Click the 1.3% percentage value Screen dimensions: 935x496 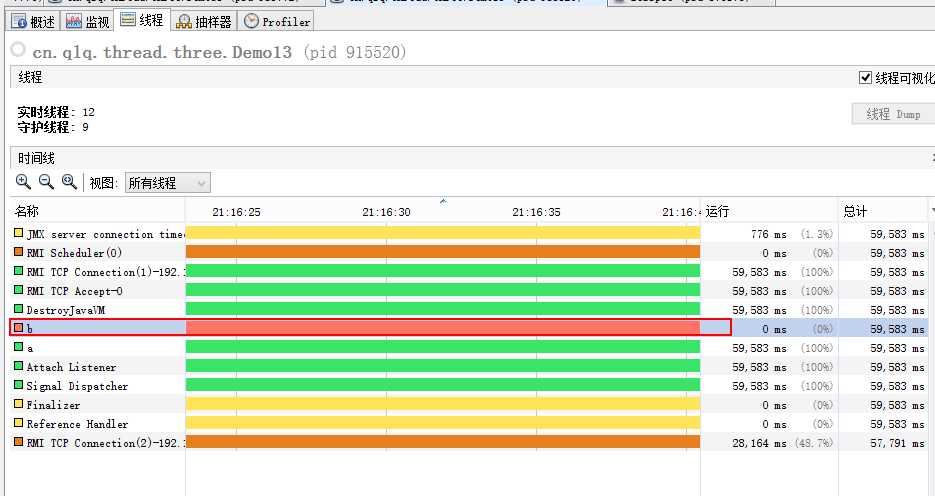[817, 234]
